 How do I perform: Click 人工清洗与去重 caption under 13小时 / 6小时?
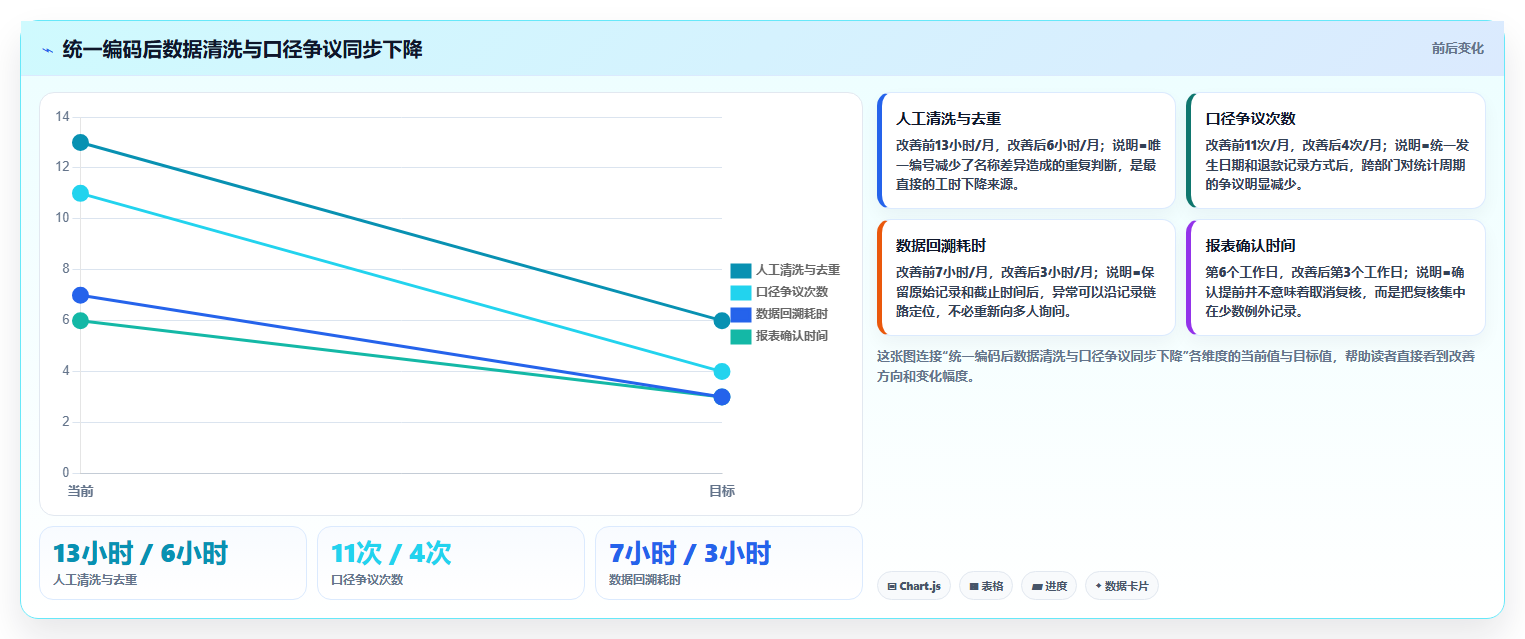tap(95, 580)
